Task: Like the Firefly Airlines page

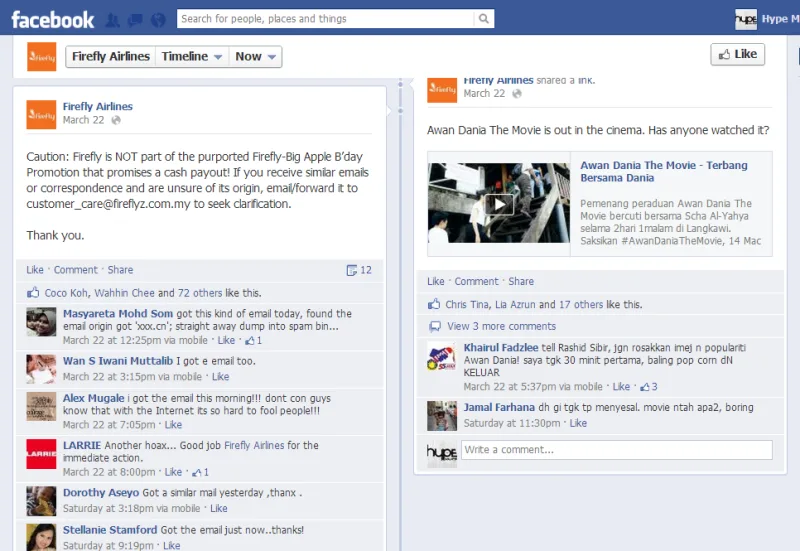Action: point(737,54)
